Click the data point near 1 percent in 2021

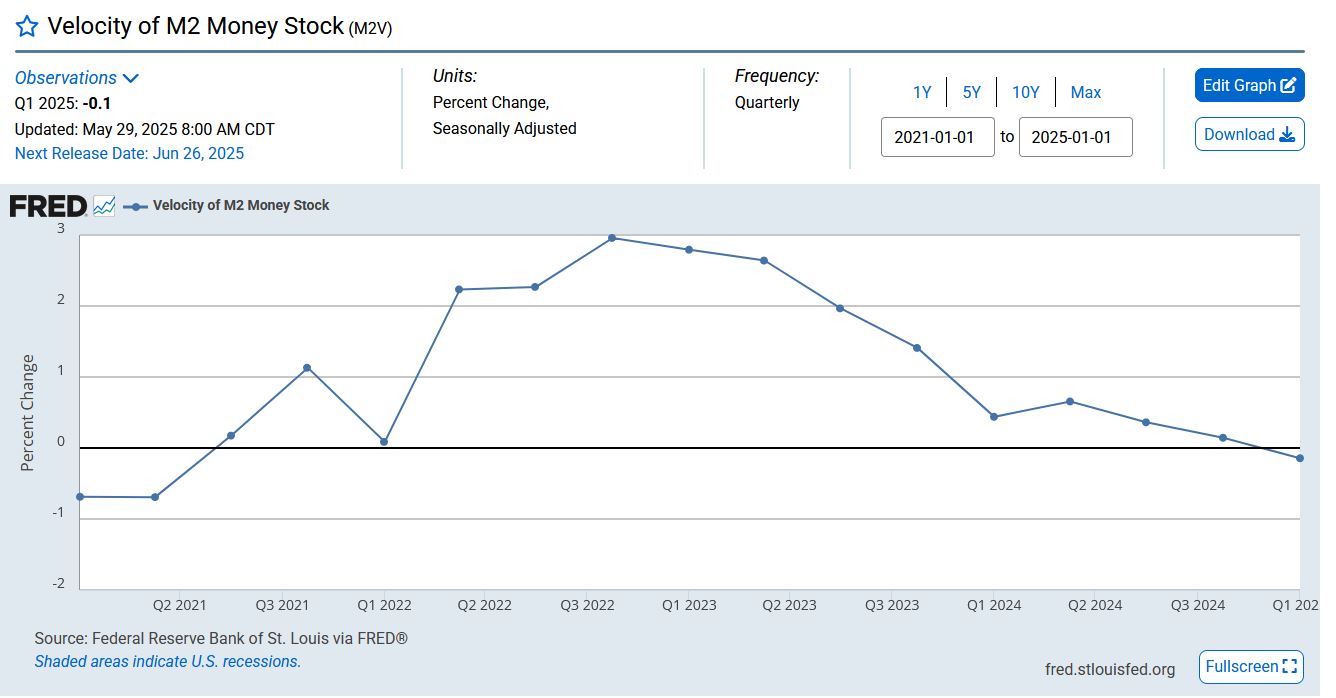[307, 368]
